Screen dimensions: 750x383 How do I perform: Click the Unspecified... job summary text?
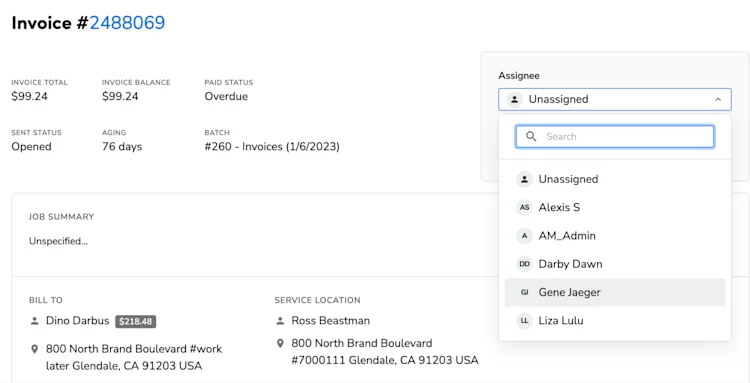coord(58,241)
